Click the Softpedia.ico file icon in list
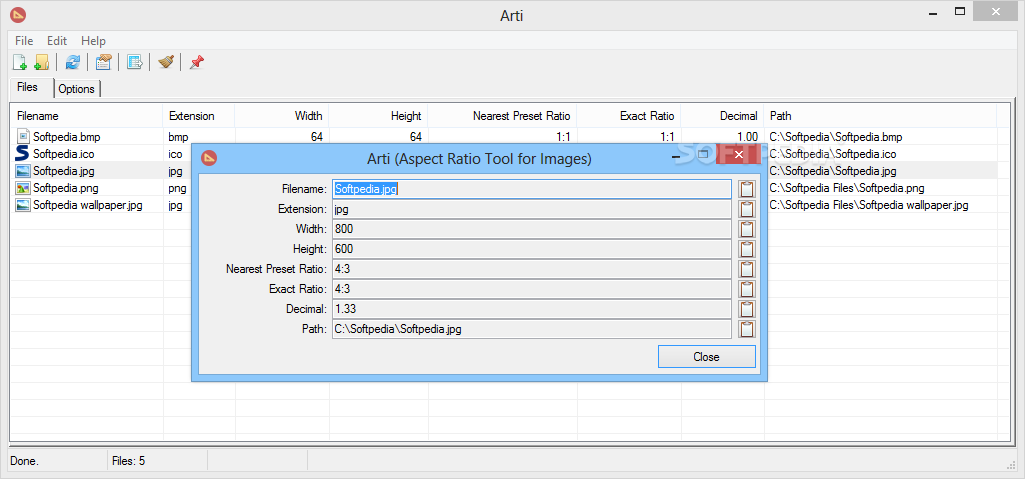The width and height of the screenshot is (1025, 479). 23,154
